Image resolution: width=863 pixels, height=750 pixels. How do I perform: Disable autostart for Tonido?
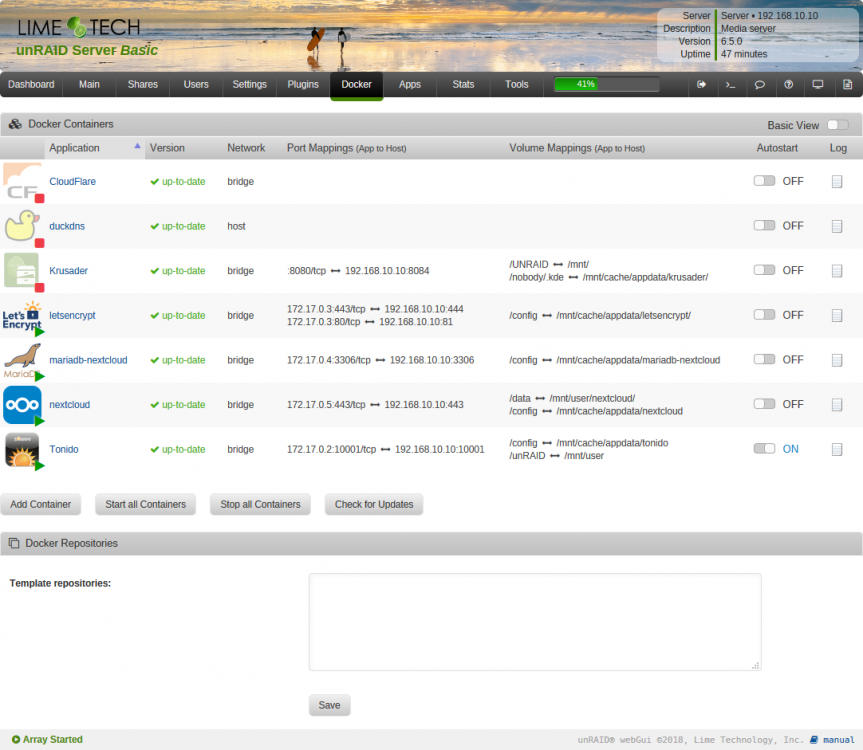(x=764, y=448)
